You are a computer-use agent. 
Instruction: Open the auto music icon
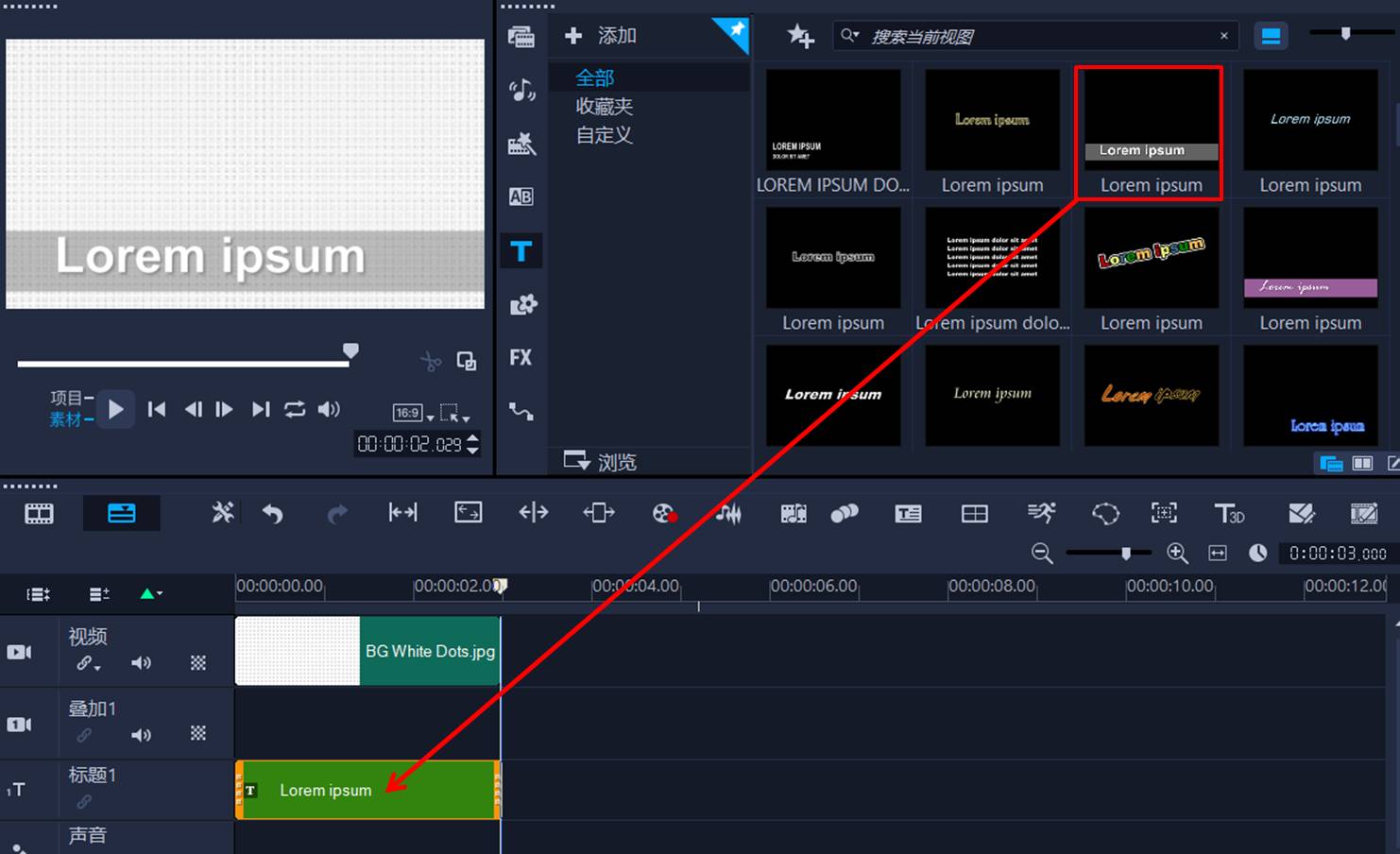pos(794,513)
